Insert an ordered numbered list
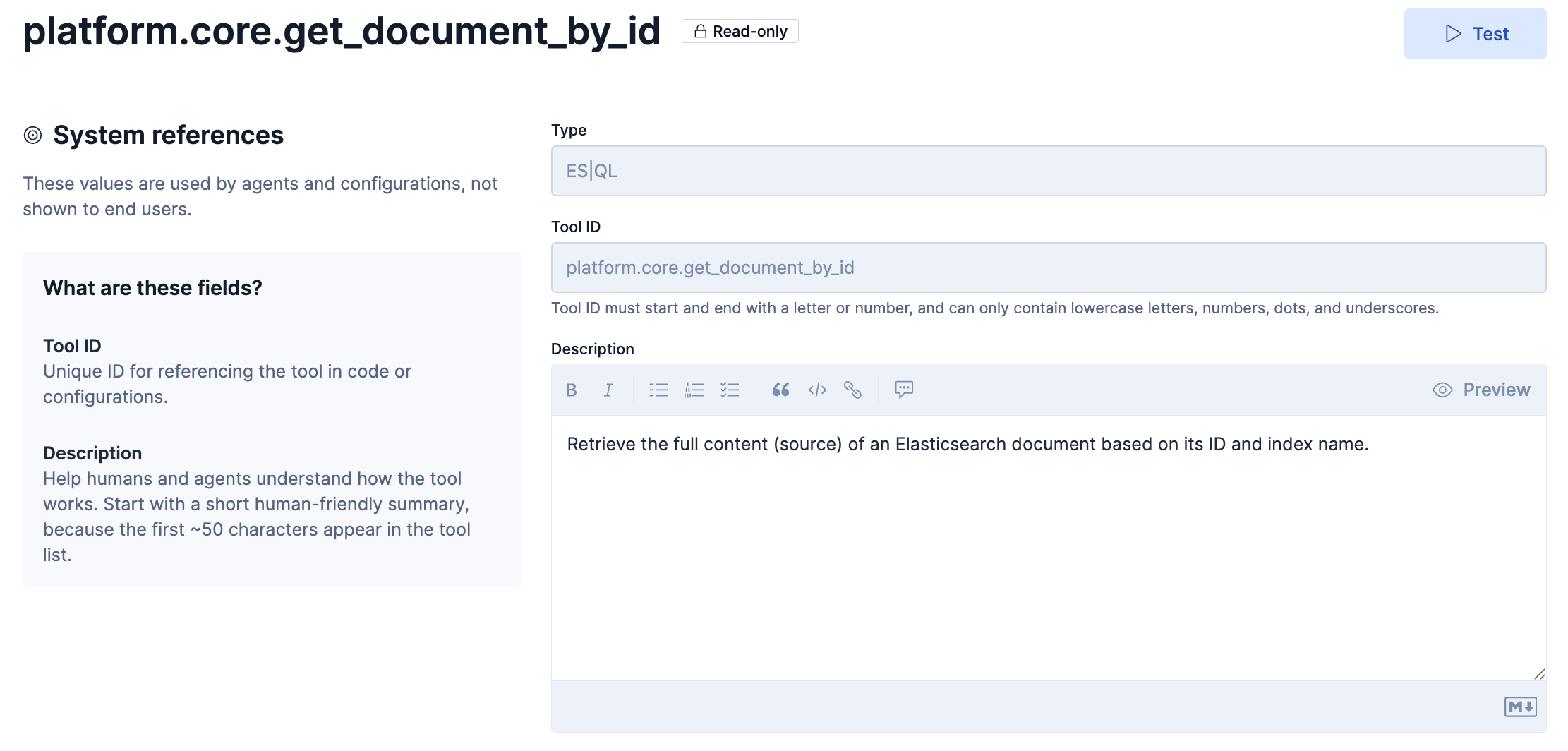Viewport: 1568px width, 751px height. coord(694,390)
